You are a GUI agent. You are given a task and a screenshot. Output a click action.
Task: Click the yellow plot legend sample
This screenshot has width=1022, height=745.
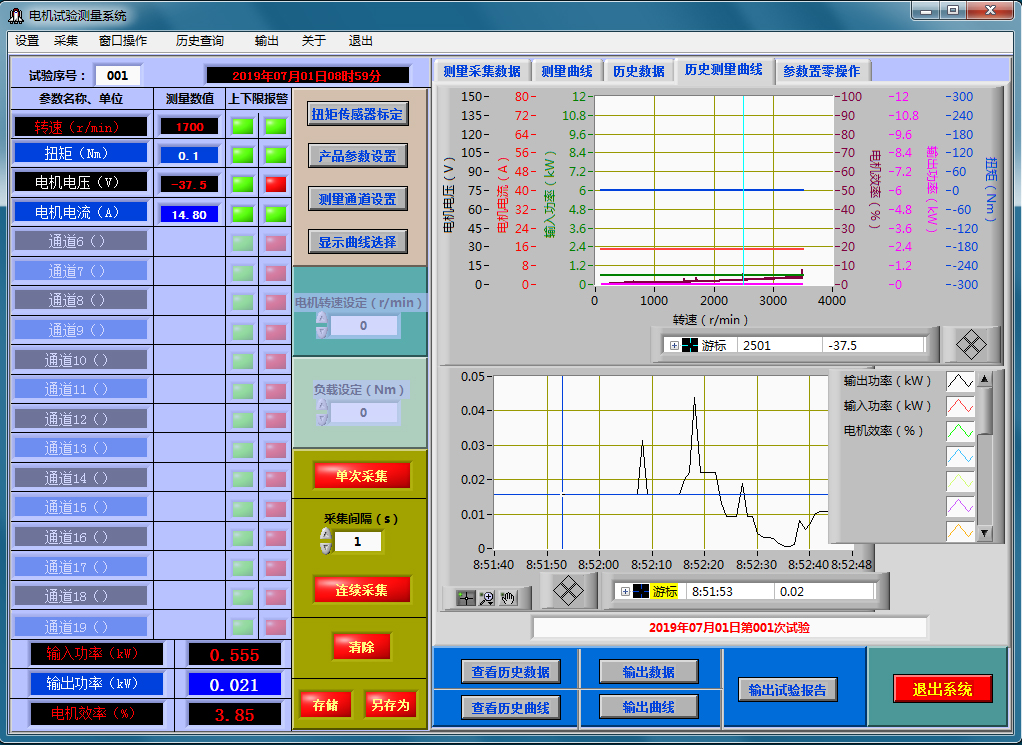pos(959,481)
